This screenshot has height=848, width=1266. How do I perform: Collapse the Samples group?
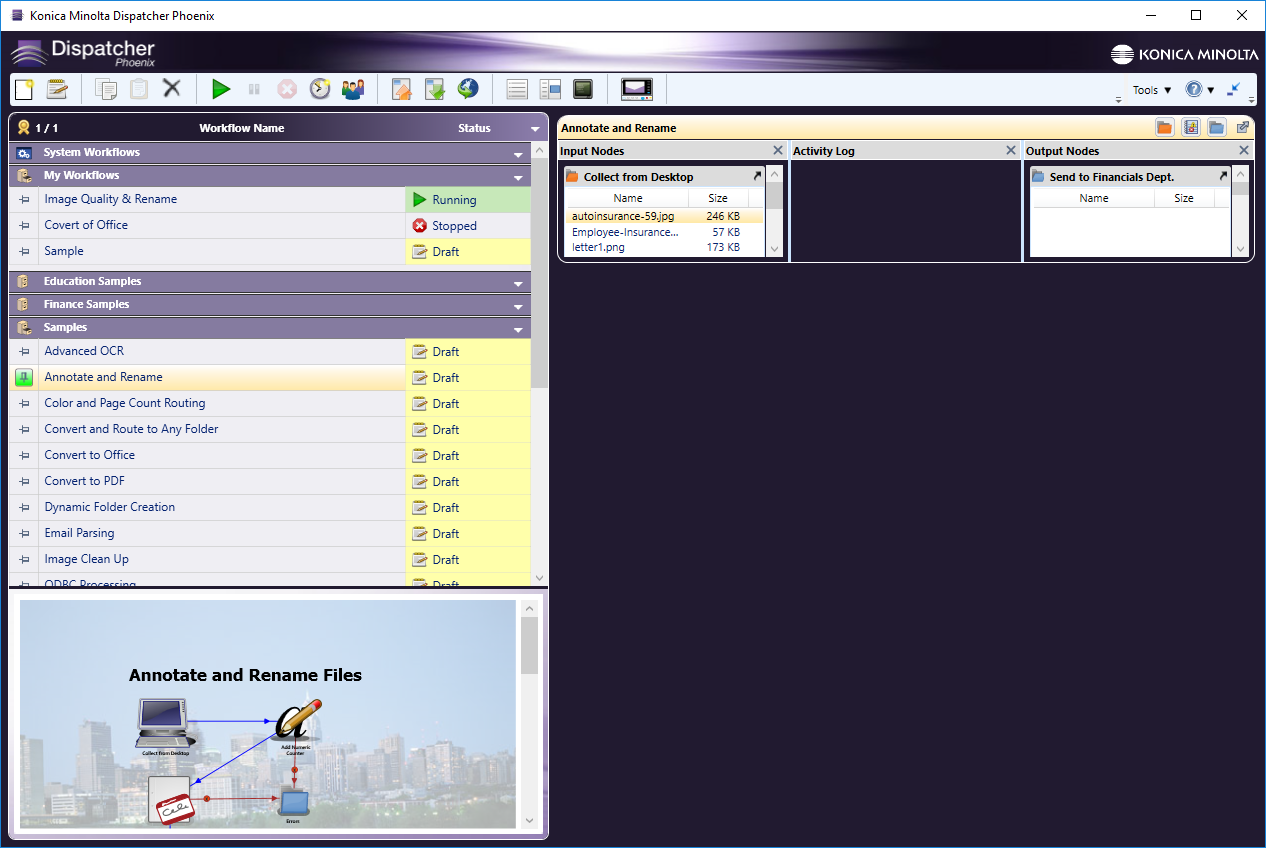point(518,329)
